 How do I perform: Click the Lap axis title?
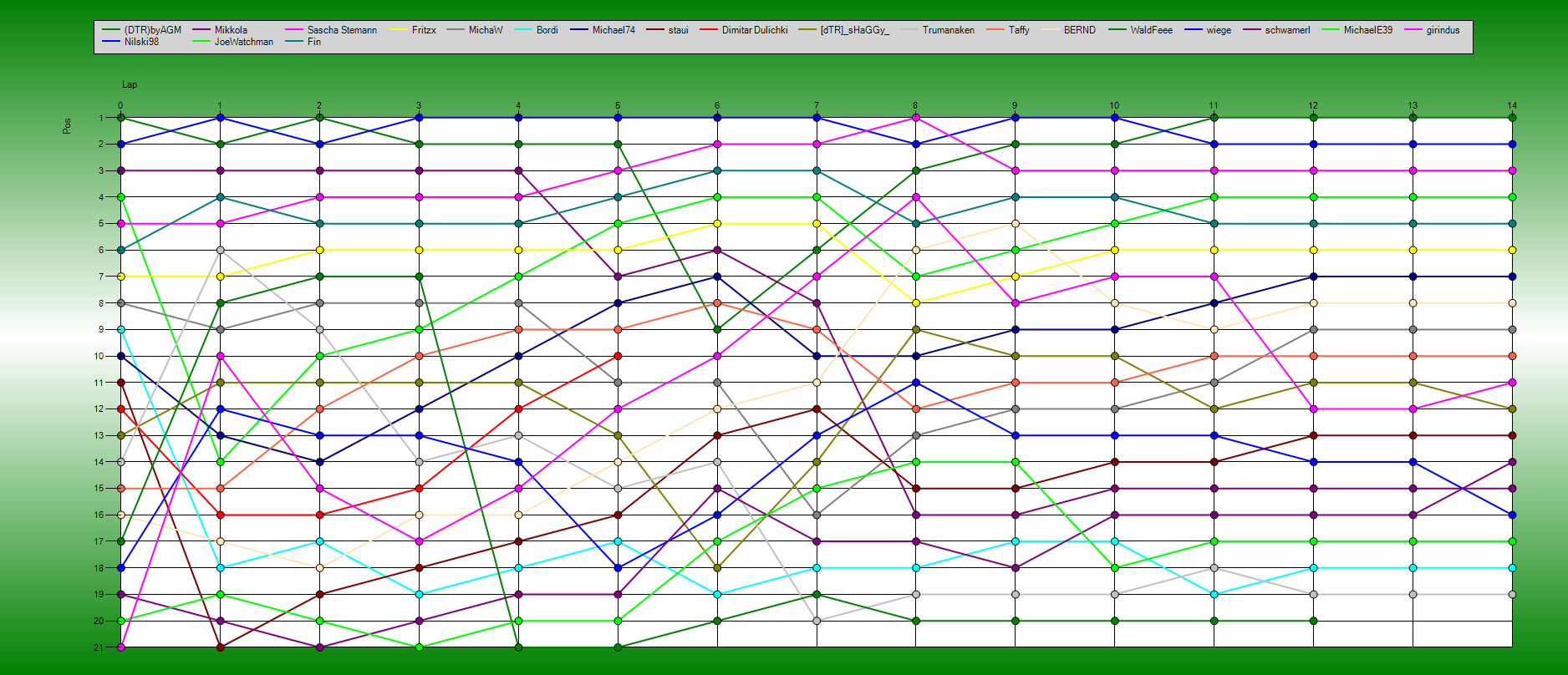tap(130, 84)
